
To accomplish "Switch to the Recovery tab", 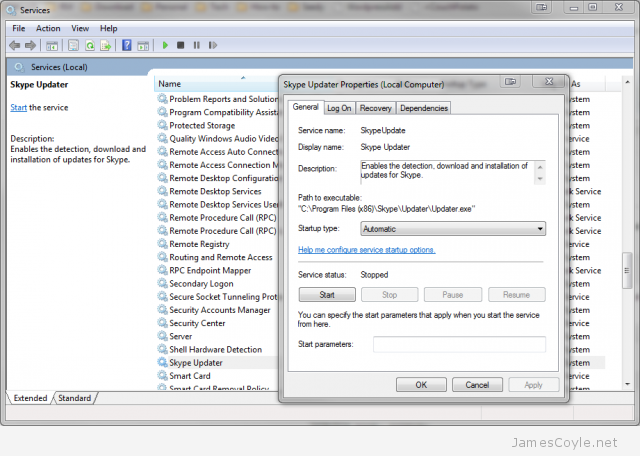I will 376,108.
